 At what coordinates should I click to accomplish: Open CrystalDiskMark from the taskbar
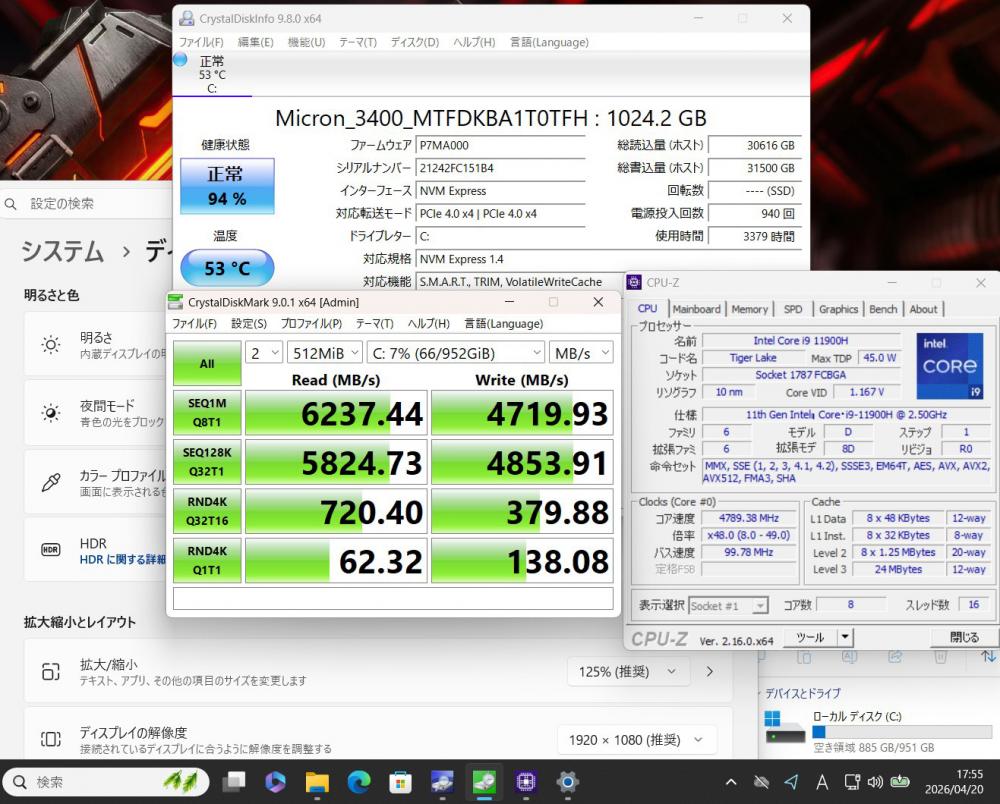coord(485,782)
